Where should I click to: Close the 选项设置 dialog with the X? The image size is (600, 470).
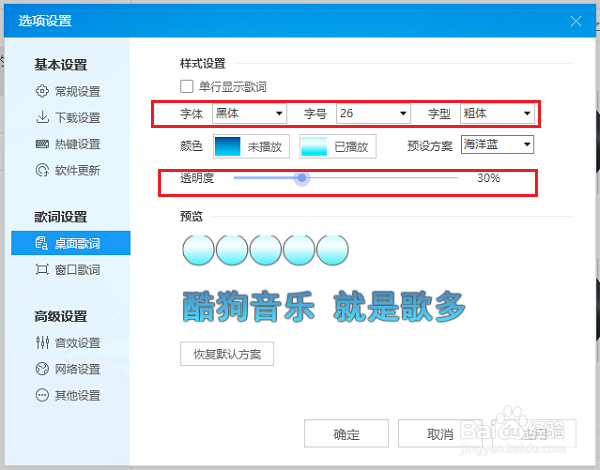pos(576,21)
